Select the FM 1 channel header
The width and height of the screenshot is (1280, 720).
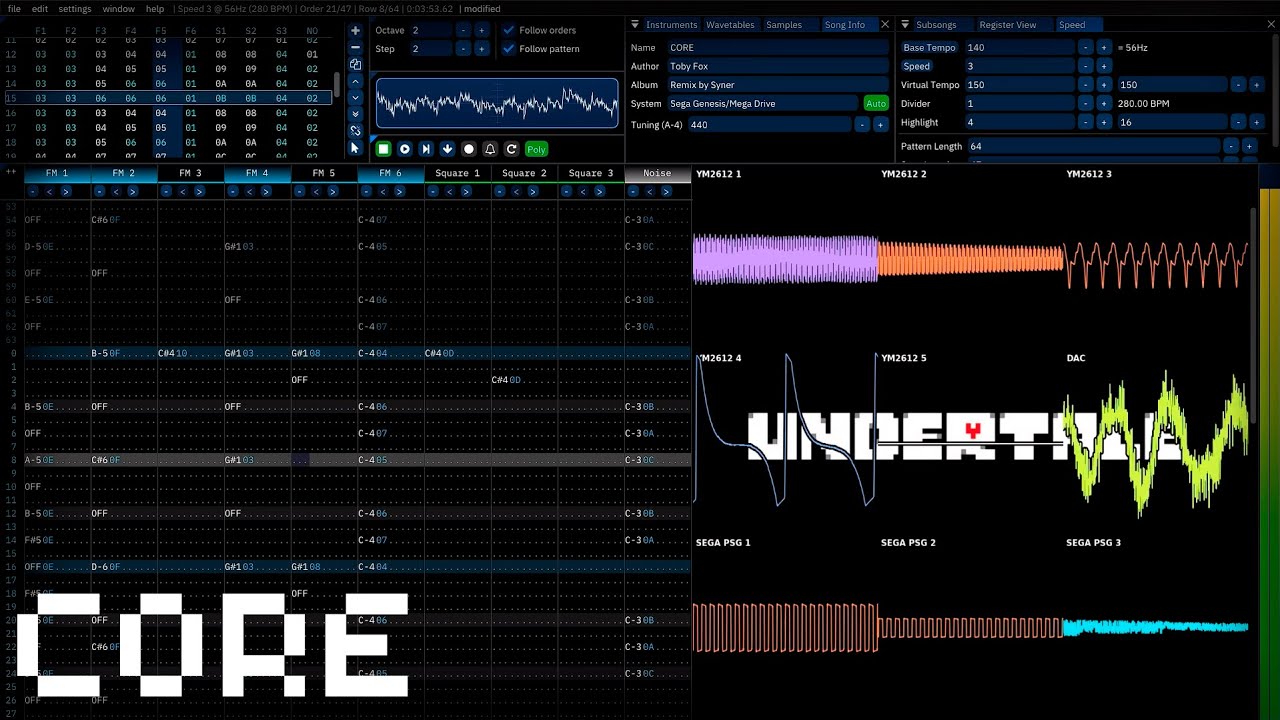(x=57, y=173)
